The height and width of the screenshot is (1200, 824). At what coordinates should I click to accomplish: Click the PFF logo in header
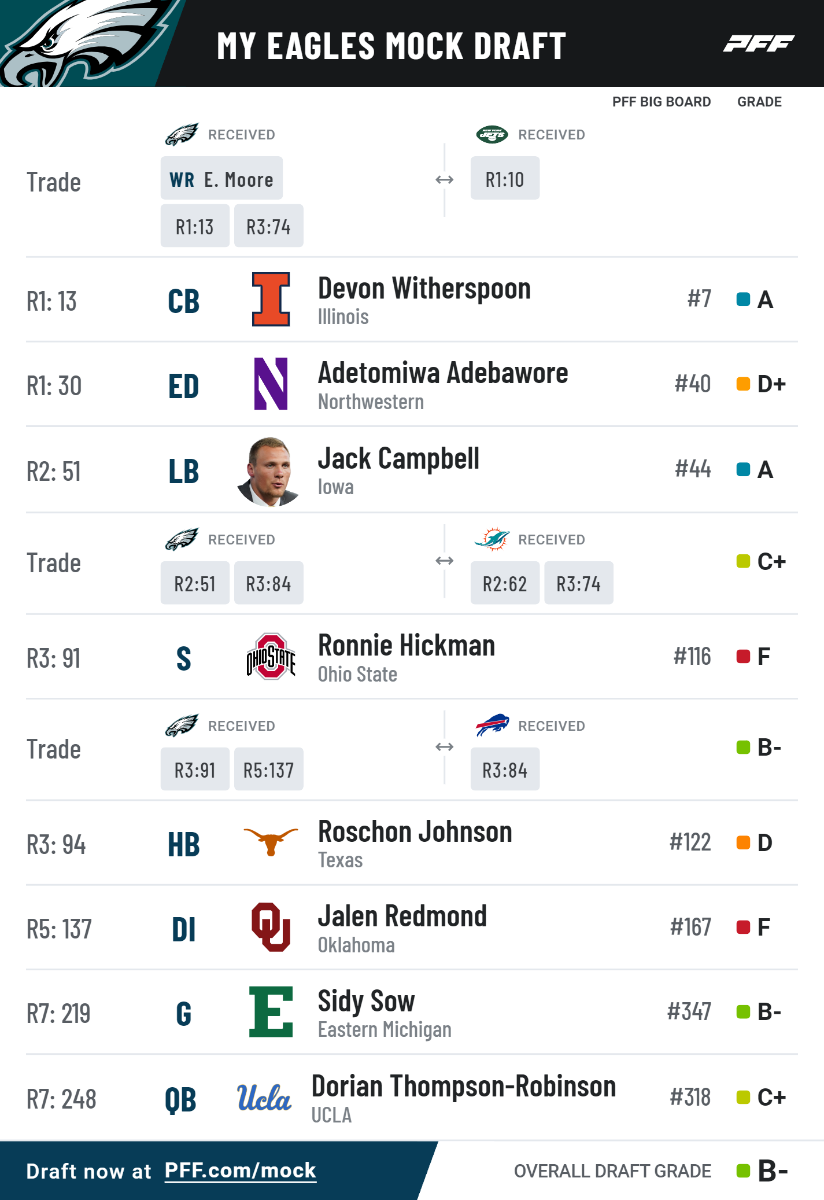point(759,44)
